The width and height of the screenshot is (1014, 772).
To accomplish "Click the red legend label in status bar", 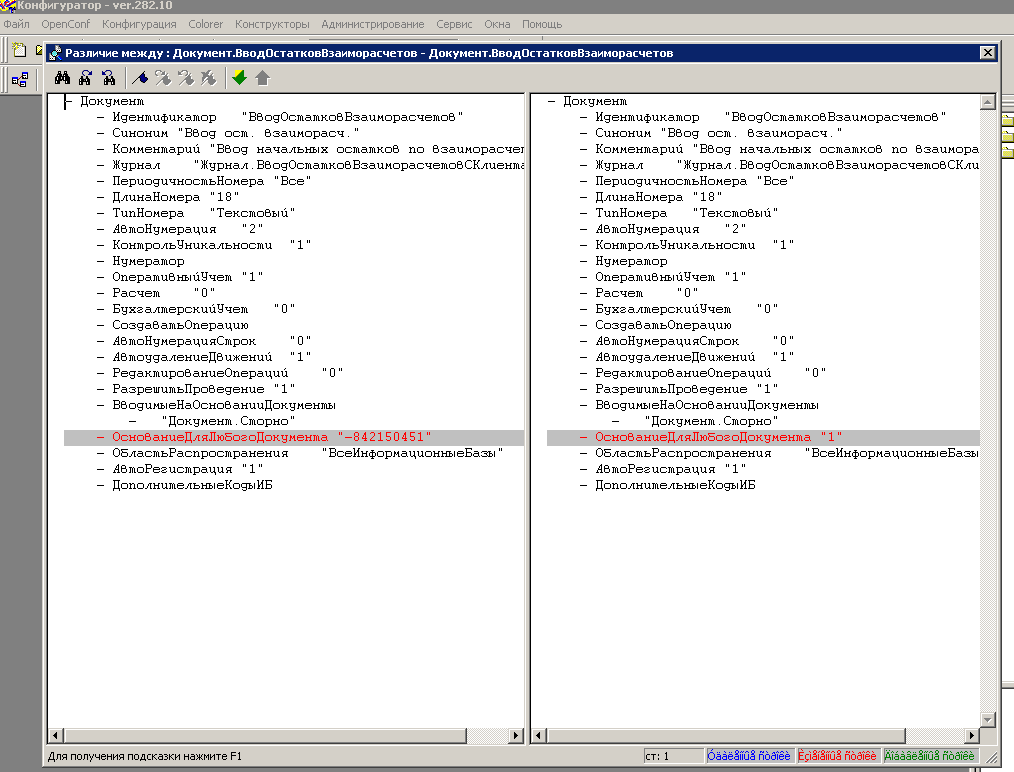I will [x=837, y=756].
